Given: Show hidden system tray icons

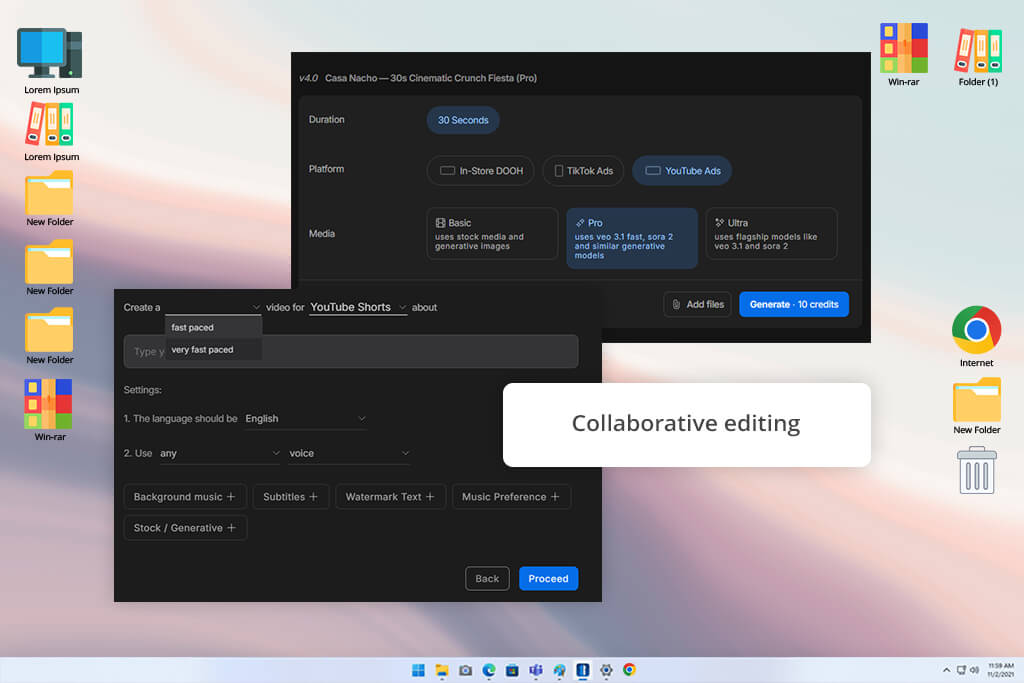Looking at the screenshot, I should click(946, 670).
